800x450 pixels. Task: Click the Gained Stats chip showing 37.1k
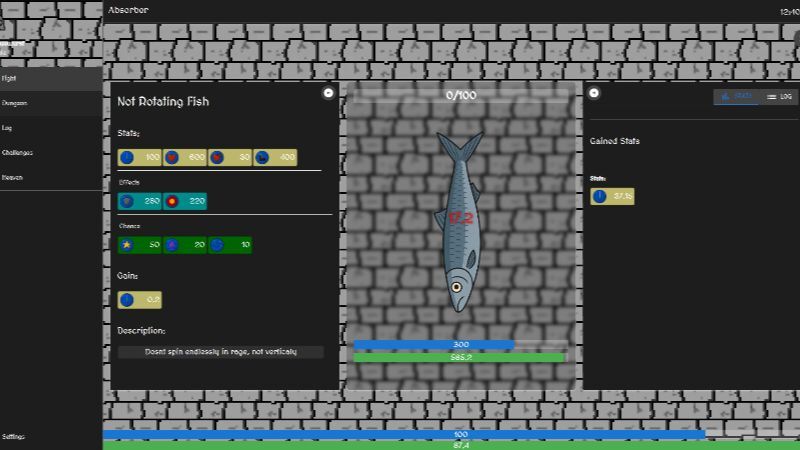click(x=612, y=196)
